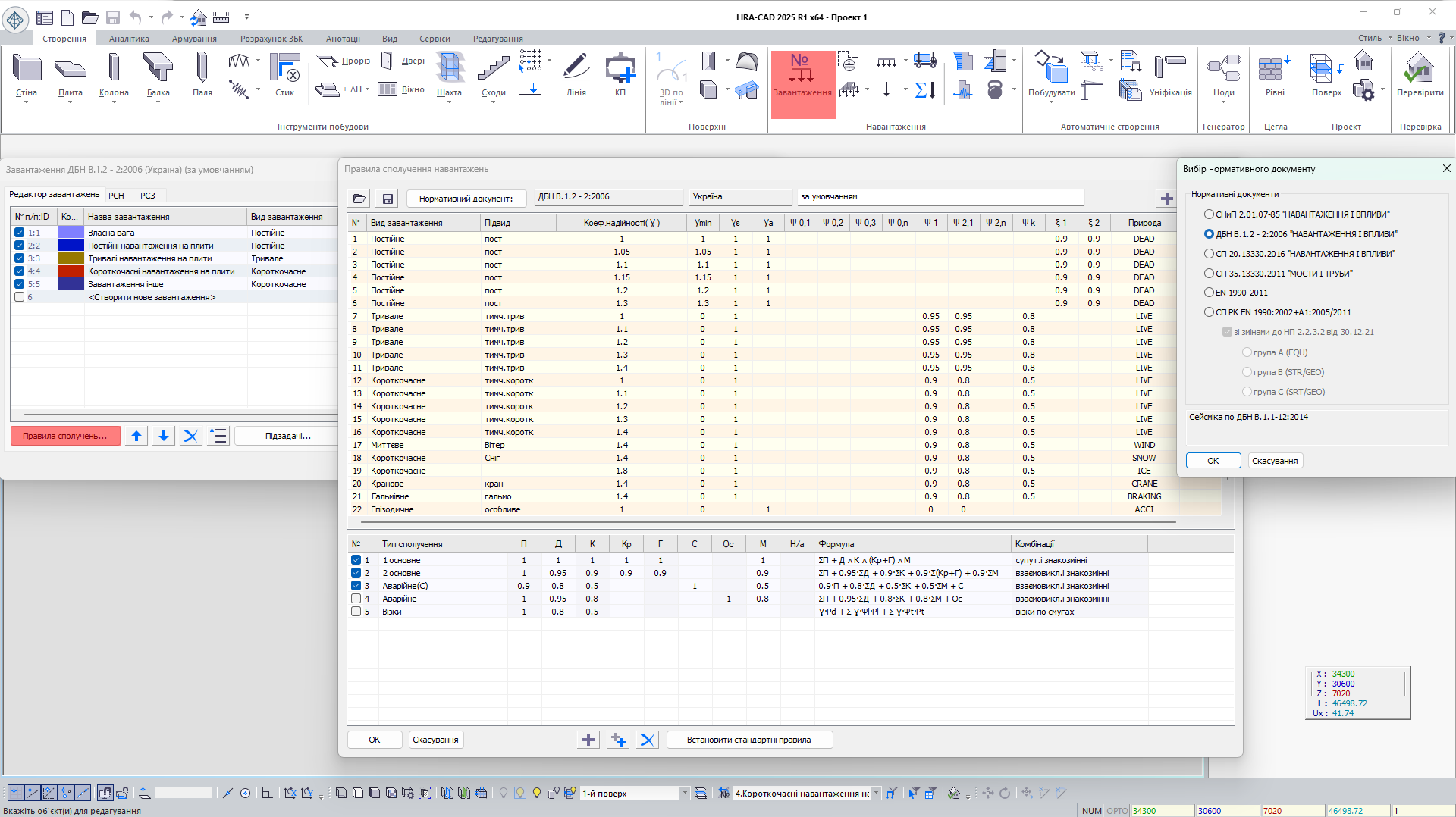Open the РСН tab

(116, 196)
